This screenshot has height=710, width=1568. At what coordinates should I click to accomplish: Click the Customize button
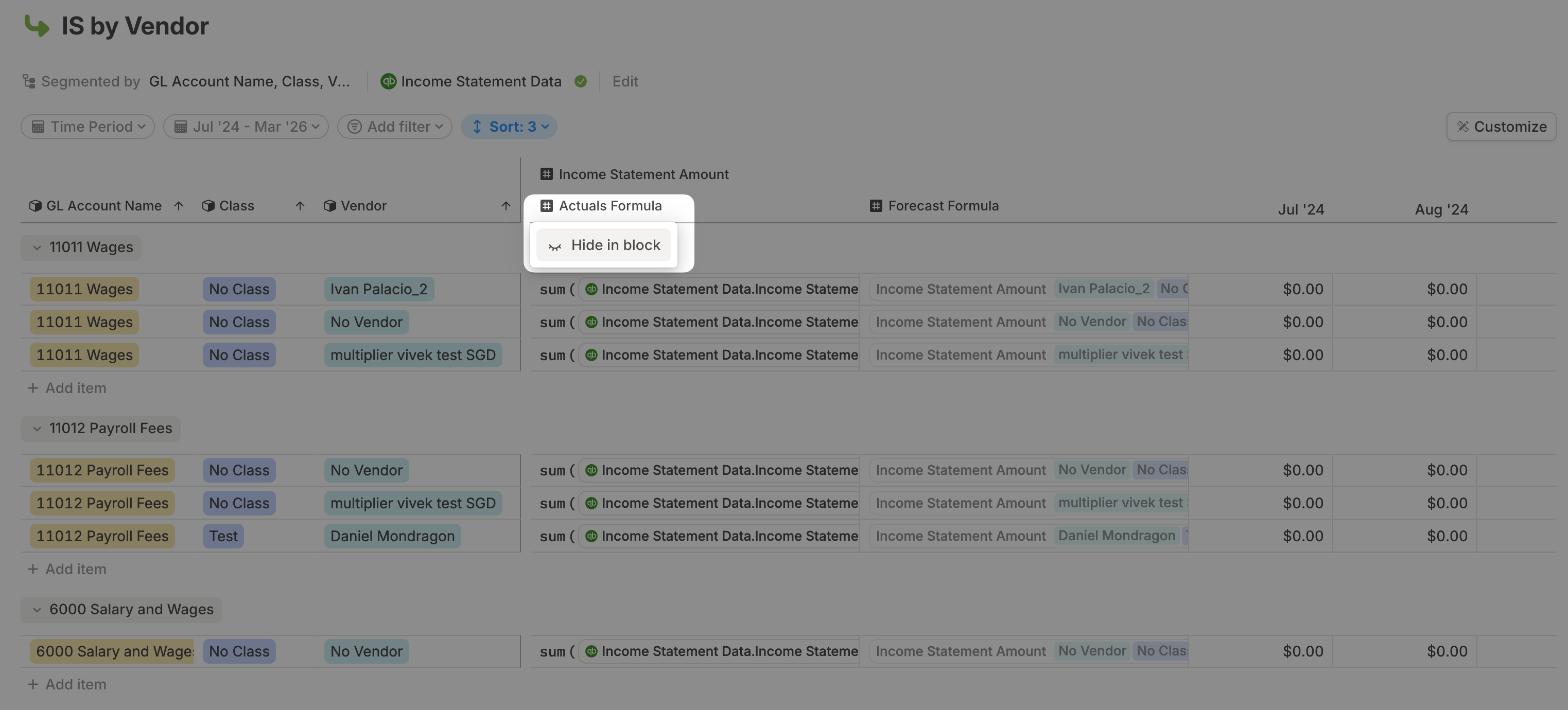point(1501,127)
